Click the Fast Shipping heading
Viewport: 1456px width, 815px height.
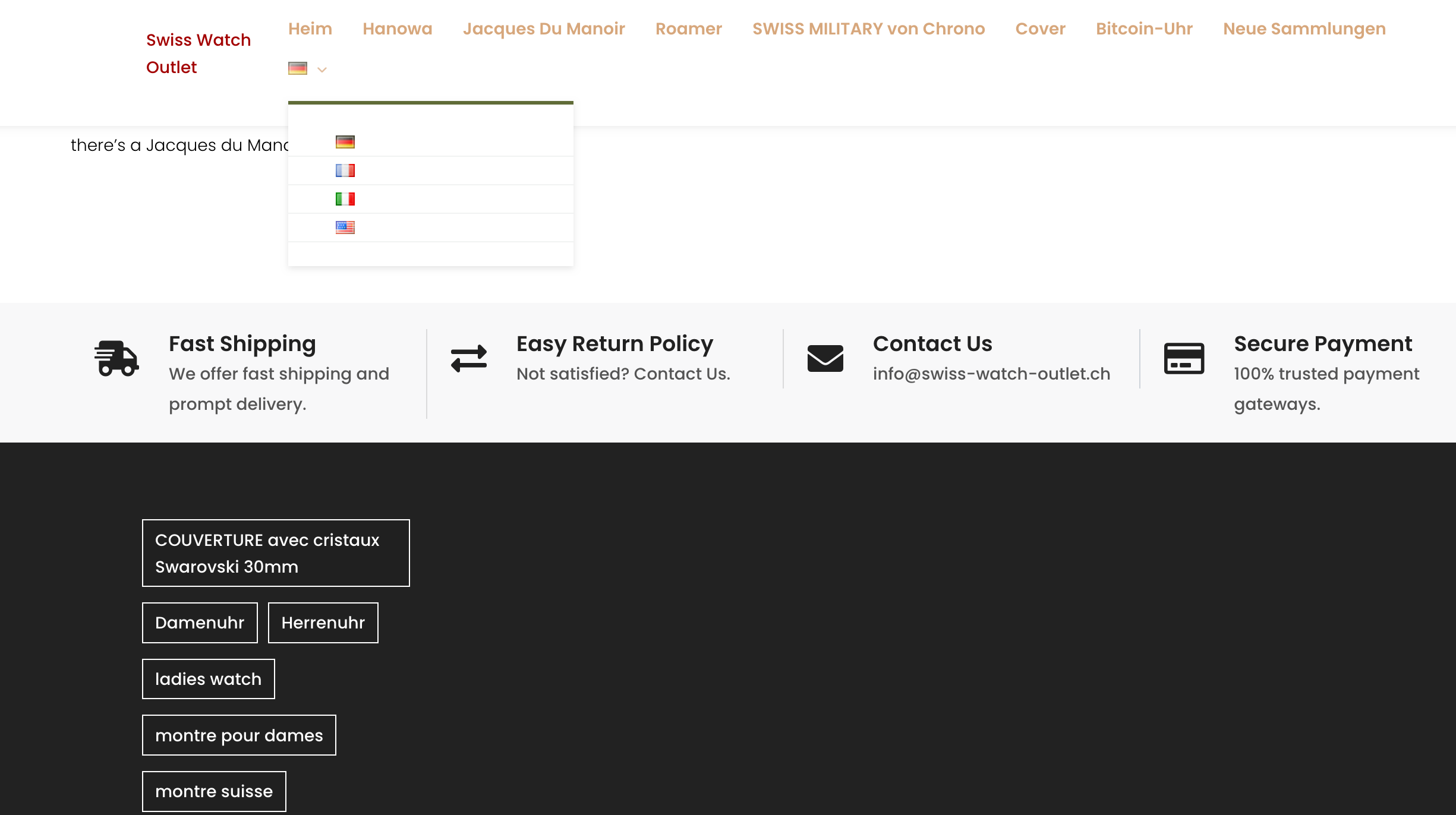coord(242,344)
